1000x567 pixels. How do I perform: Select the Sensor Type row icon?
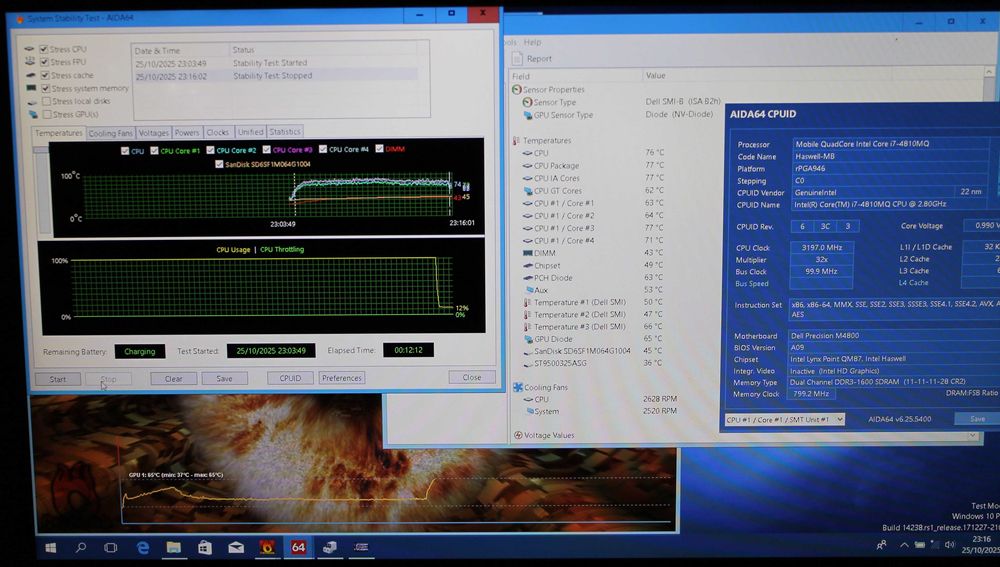click(x=527, y=102)
